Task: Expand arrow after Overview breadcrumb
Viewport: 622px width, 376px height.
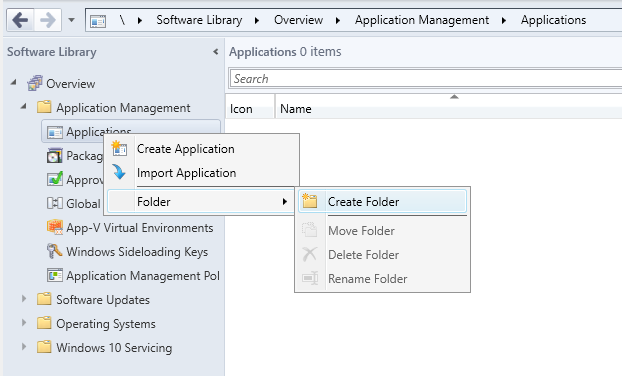Action: (x=338, y=20)
